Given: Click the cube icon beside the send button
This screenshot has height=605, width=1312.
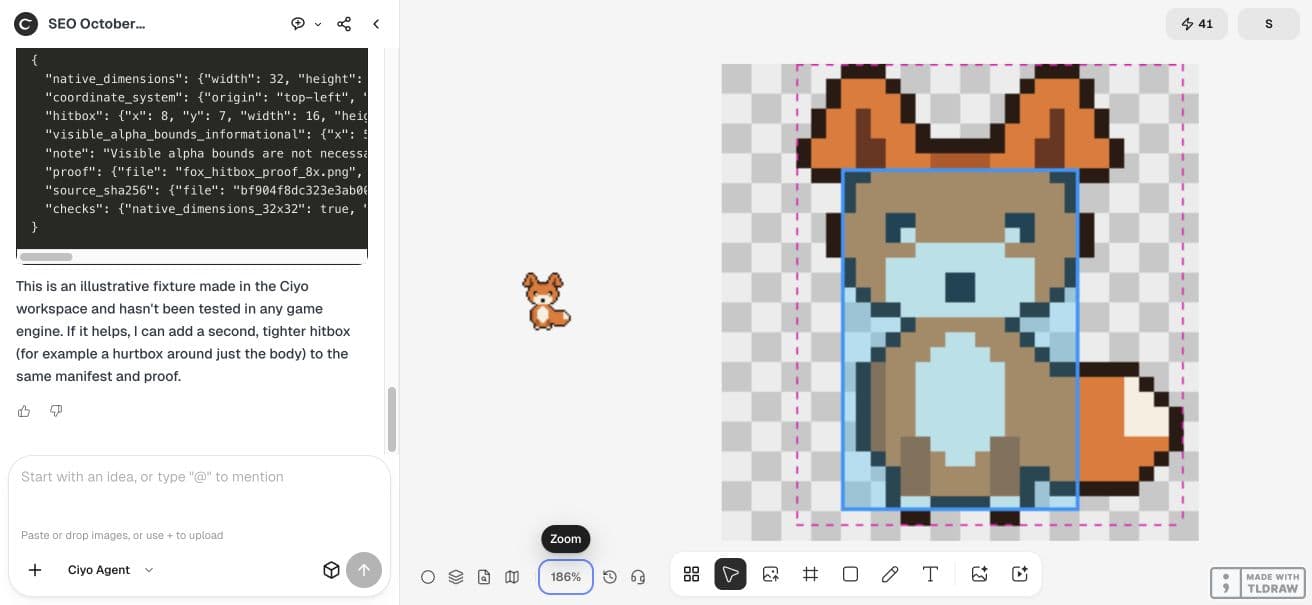Looking at the screenshot, I should [x=331, y=570].
